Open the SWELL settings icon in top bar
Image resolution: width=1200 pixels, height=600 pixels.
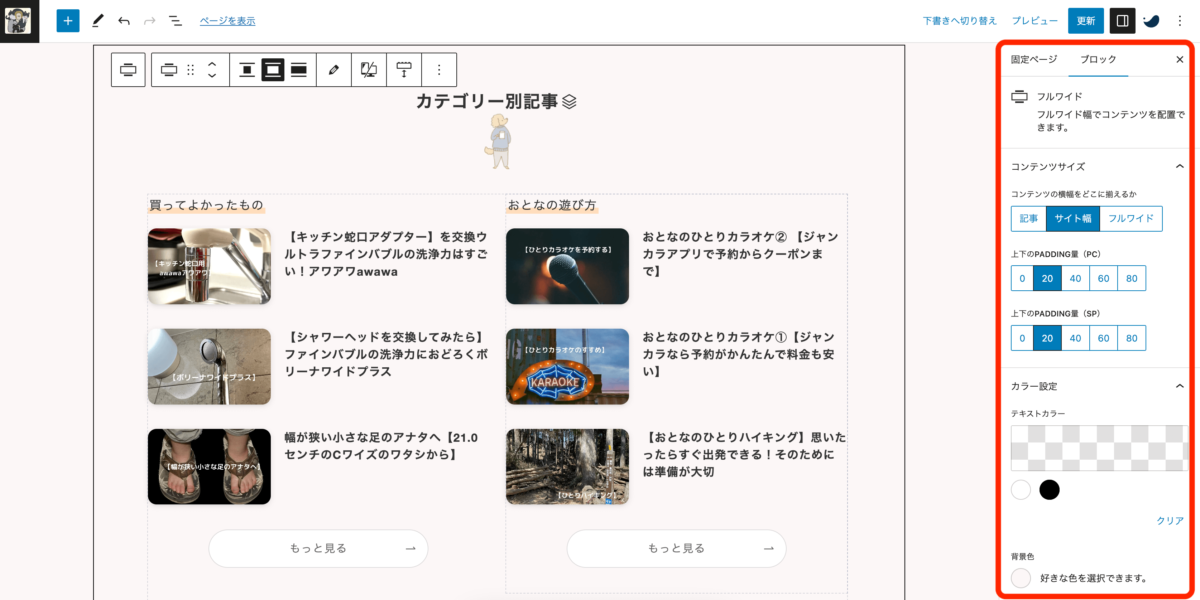click(1152, 20)
